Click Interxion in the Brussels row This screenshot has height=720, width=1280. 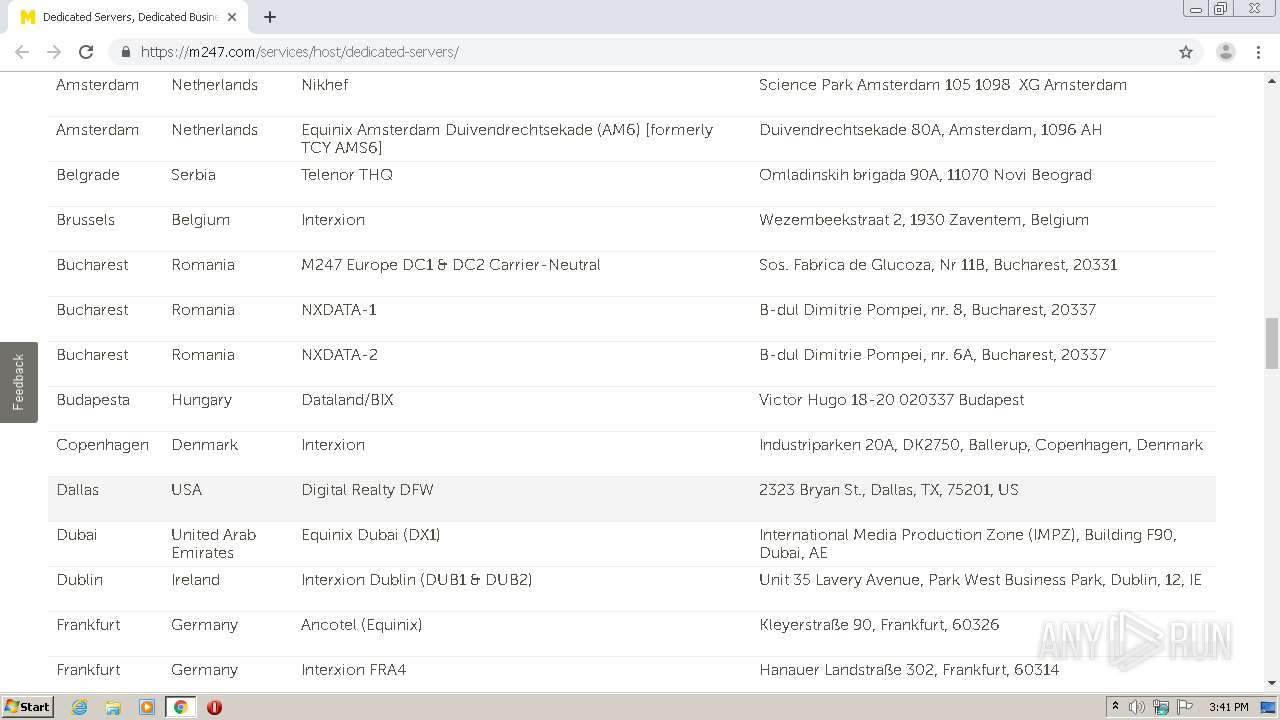coord(333,220)
